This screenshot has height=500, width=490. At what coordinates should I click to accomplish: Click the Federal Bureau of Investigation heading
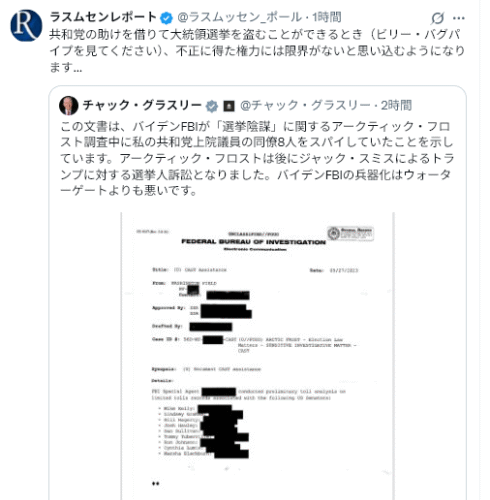point(253,242)
